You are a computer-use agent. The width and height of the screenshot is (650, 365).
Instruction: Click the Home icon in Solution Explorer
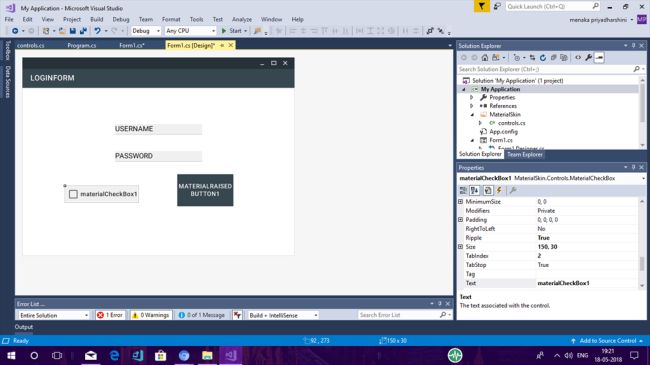(485, 58)
